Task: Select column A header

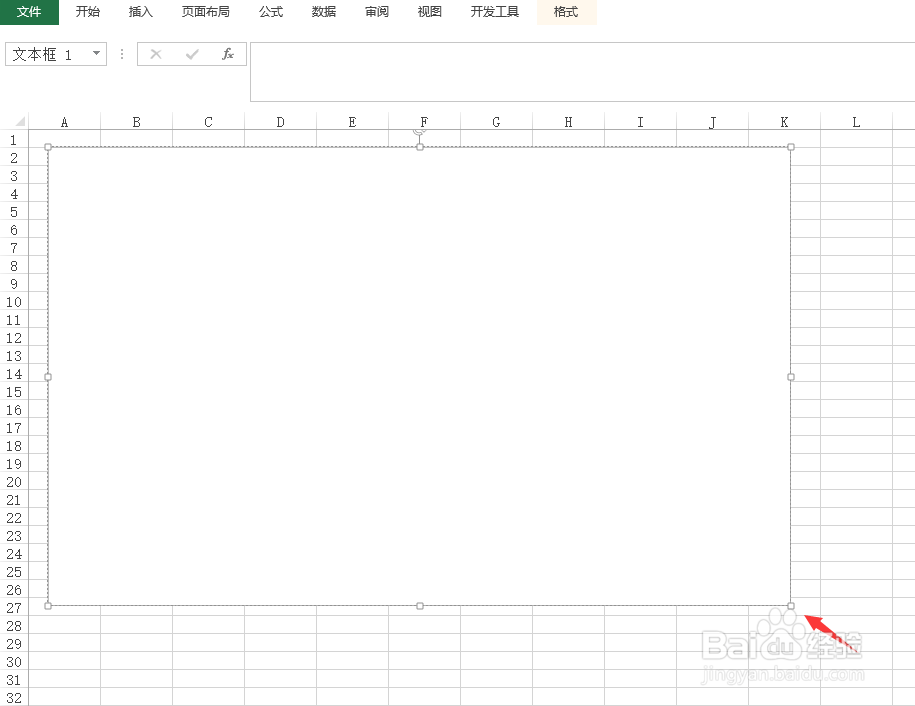Action: coord(64,121)
